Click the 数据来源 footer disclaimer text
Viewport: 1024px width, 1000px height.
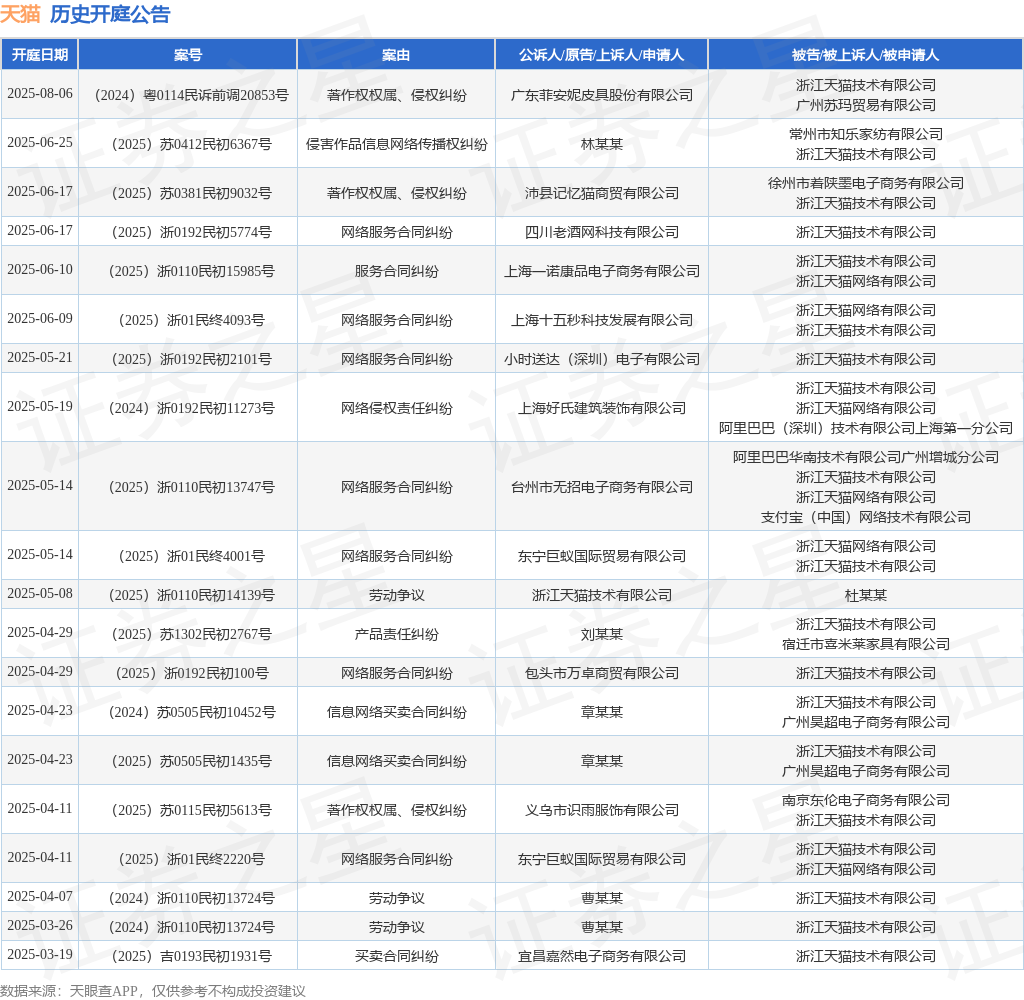pos(153,991)
